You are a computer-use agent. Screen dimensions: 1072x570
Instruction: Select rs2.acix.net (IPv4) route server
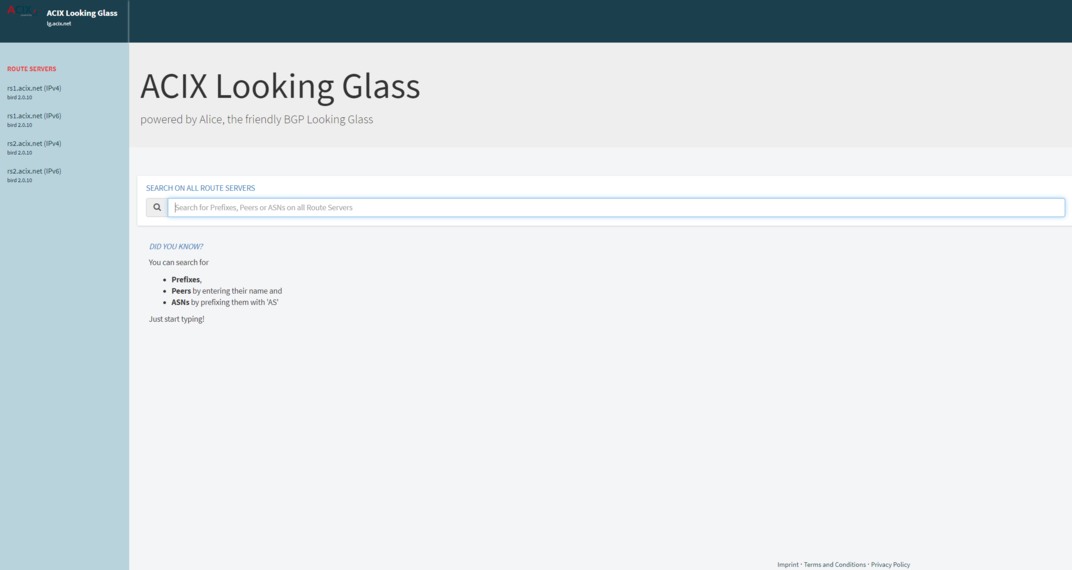coord(34,144)
